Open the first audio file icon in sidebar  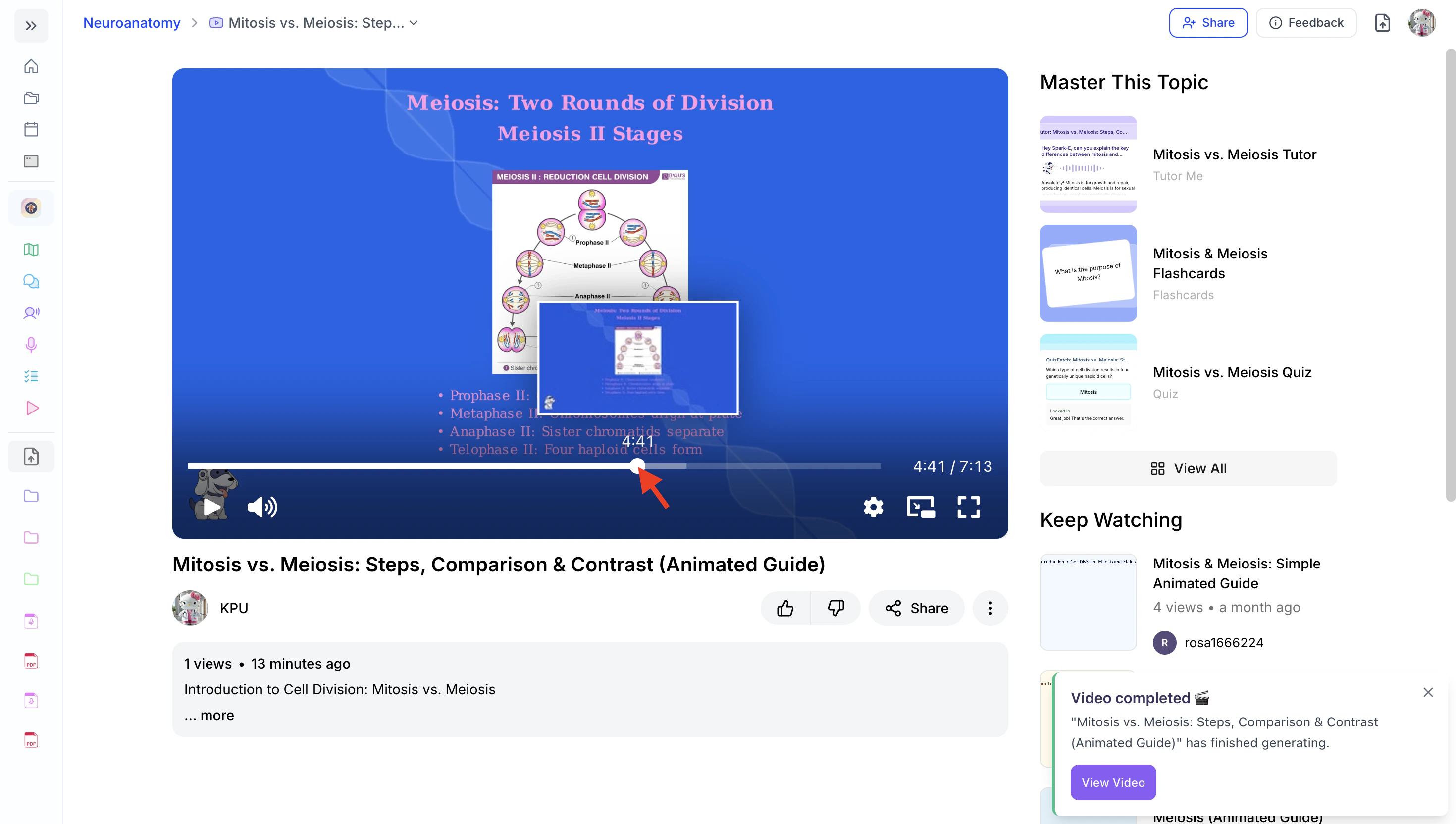[x=31, y=621]
